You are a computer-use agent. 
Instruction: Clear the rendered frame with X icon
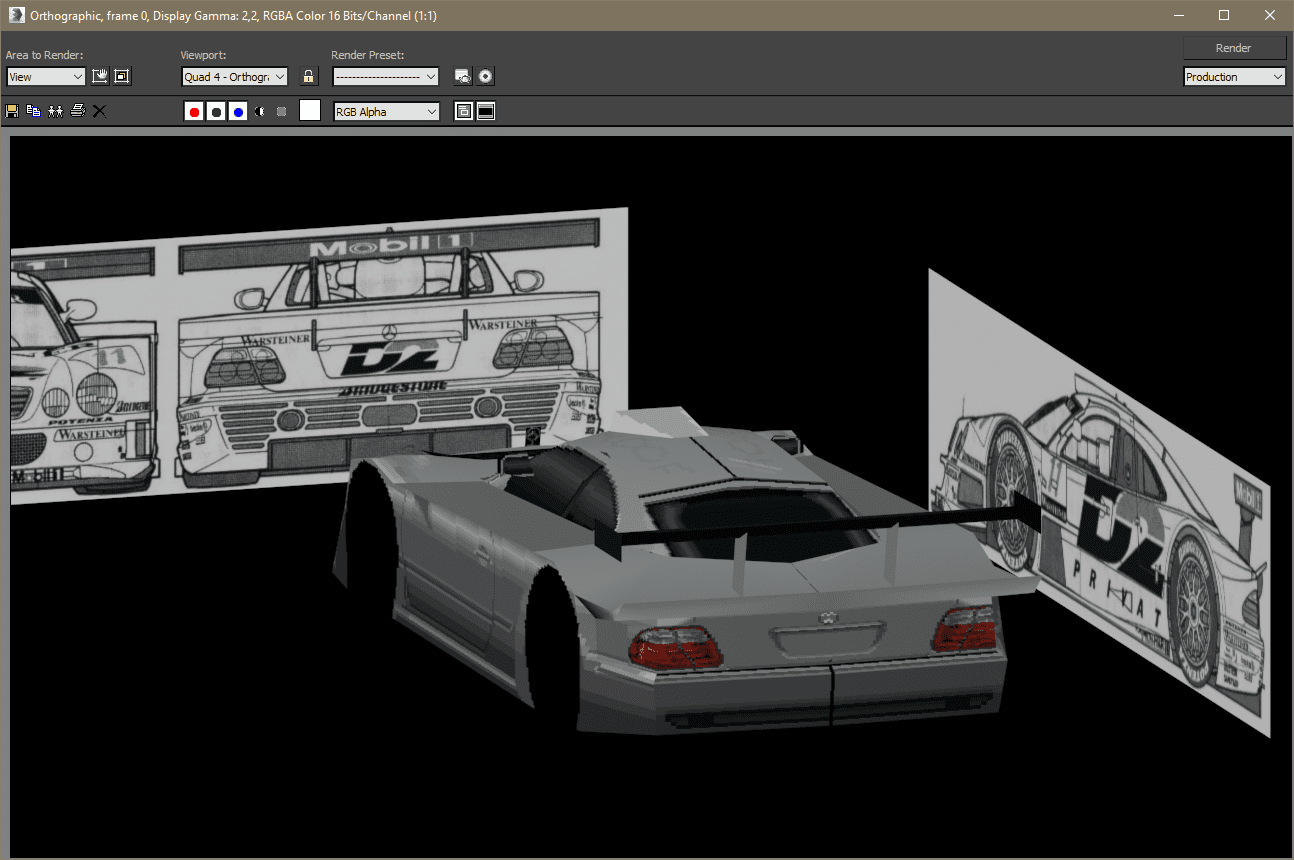click(99, 111)
